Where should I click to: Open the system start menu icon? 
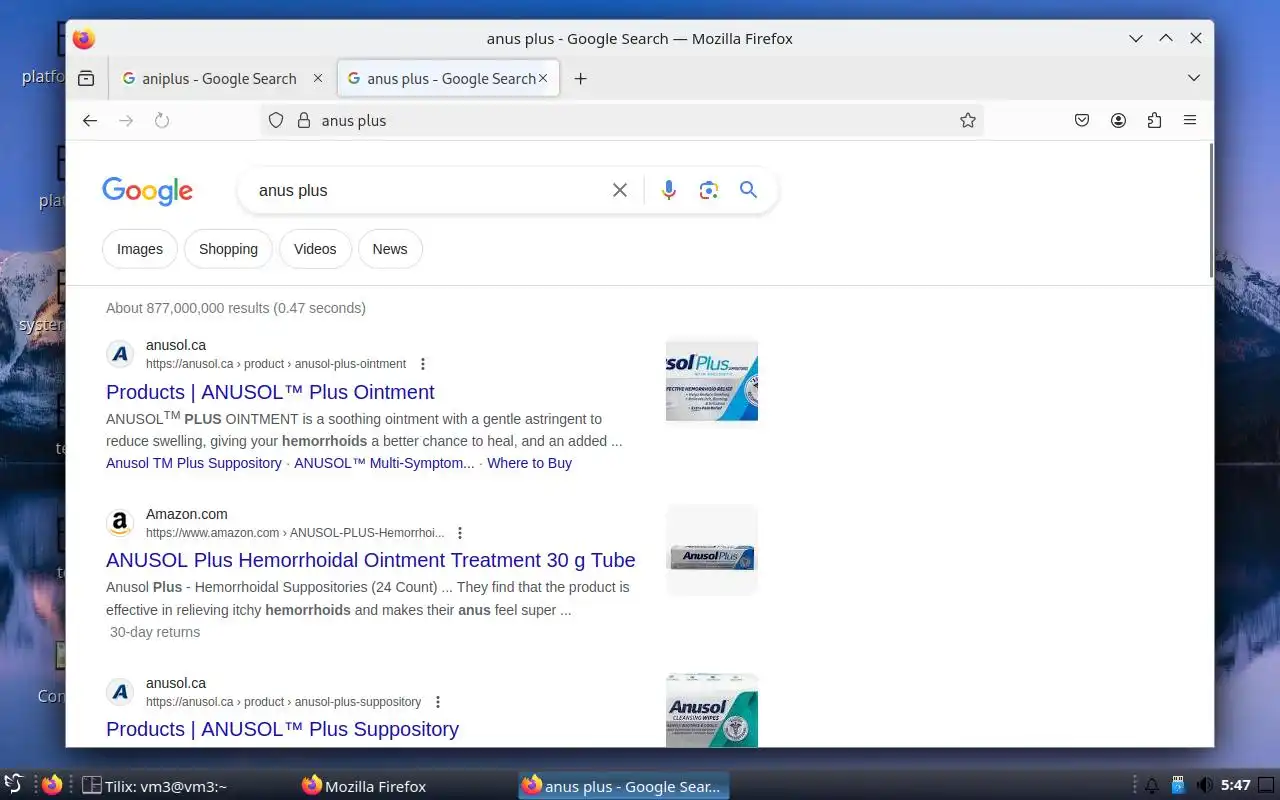click(x=13, y=785)
